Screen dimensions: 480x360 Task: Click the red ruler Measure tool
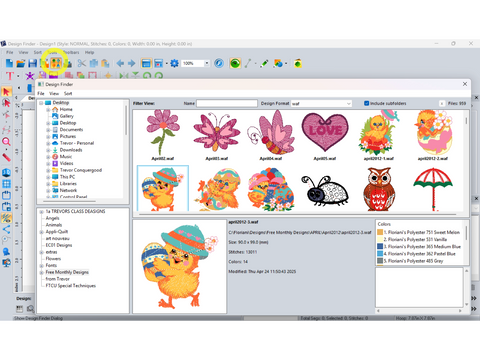click(6, 157)
